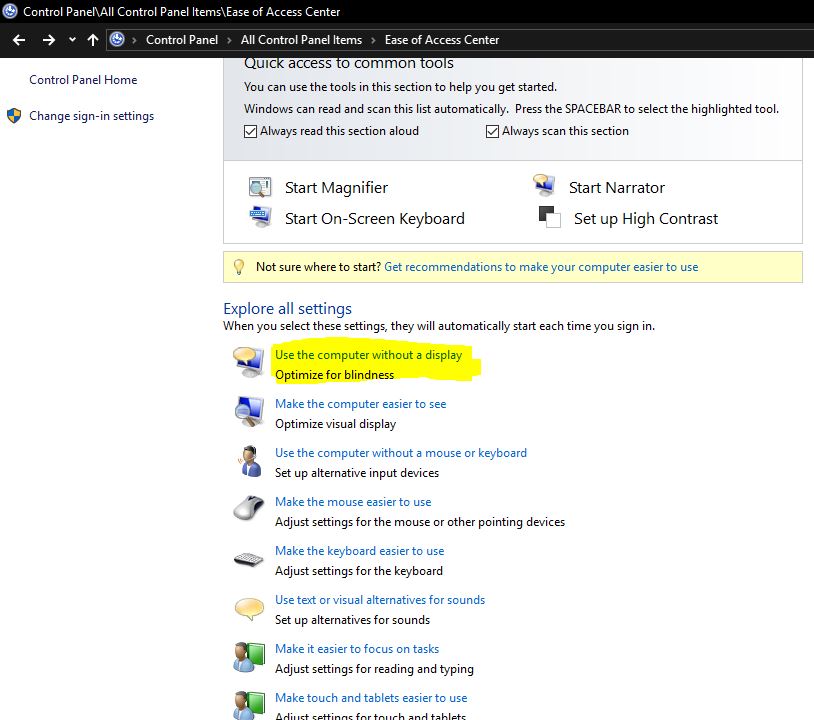Uncheck Always scan this section
Viewport: 814px width, 720px height.
click(x=492, y=131)
